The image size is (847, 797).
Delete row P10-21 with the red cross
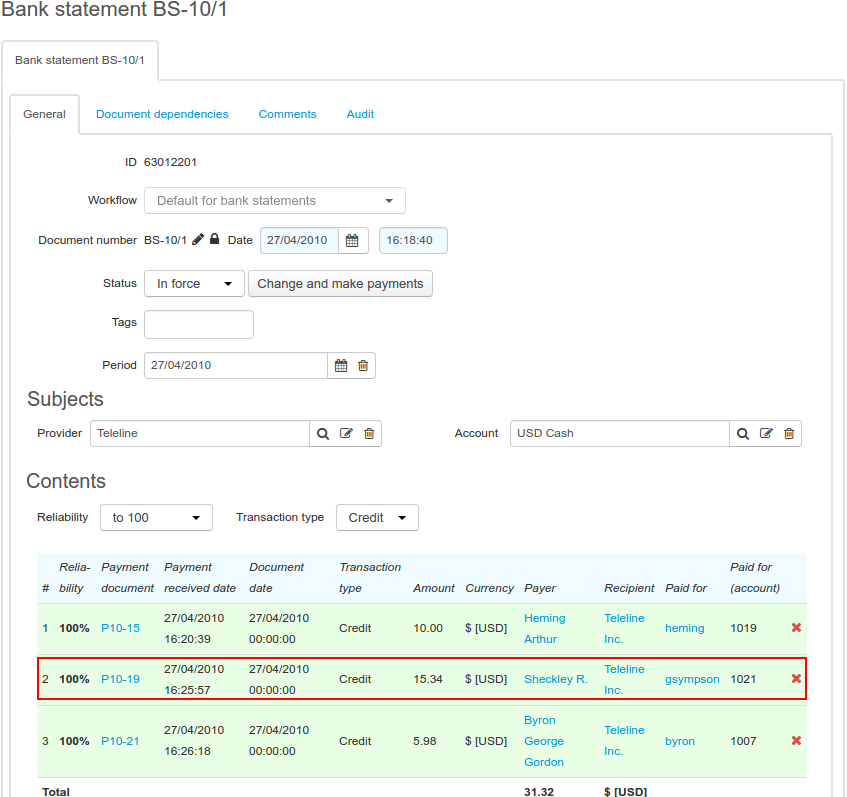tap(796, 740)
